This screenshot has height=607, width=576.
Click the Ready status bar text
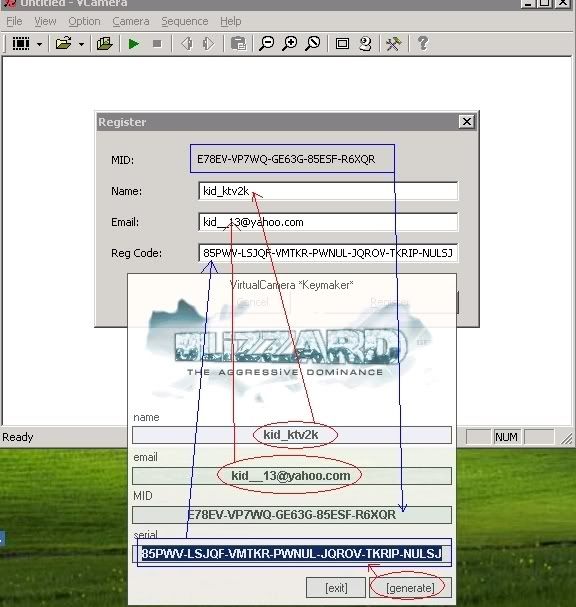click(x=17, y=437)
